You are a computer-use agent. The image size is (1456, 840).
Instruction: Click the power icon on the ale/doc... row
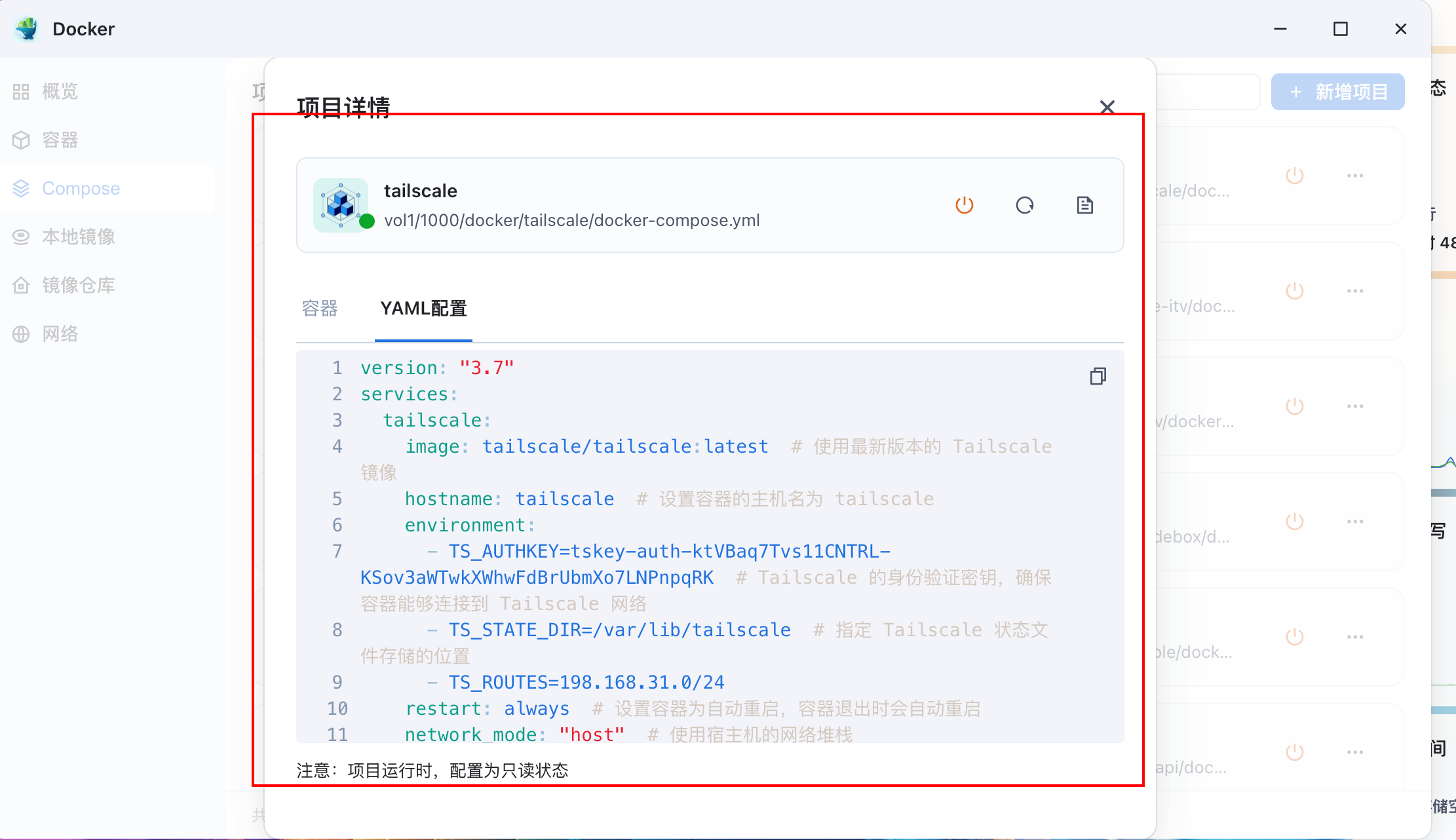tap(1295, 176)
